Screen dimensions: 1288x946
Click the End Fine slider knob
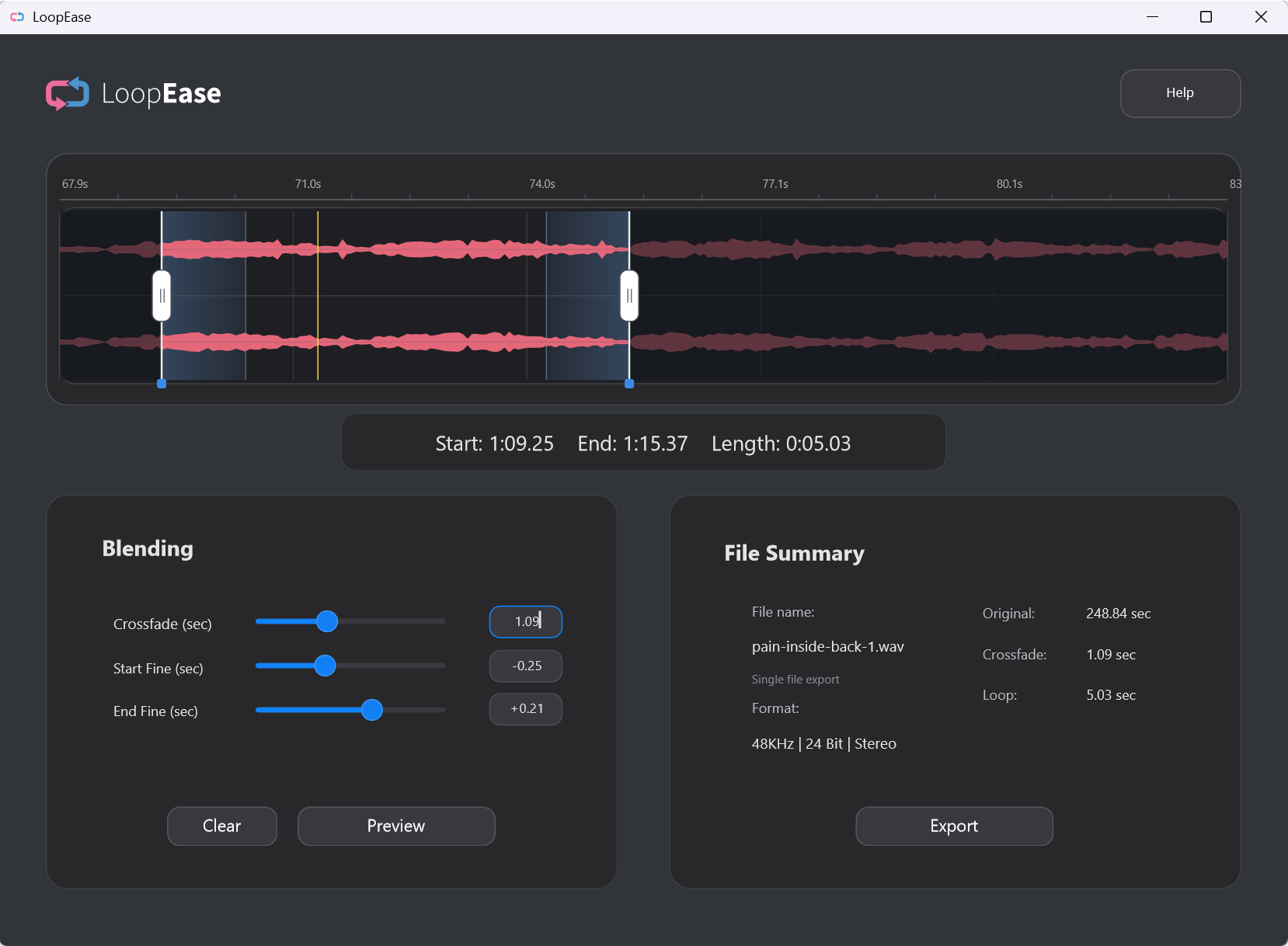[372, 710]
